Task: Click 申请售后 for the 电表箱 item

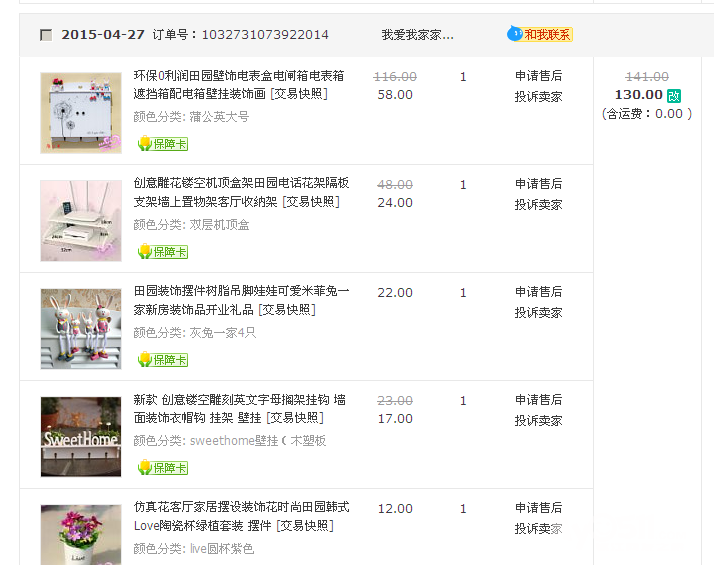Action: coord(538,76)
